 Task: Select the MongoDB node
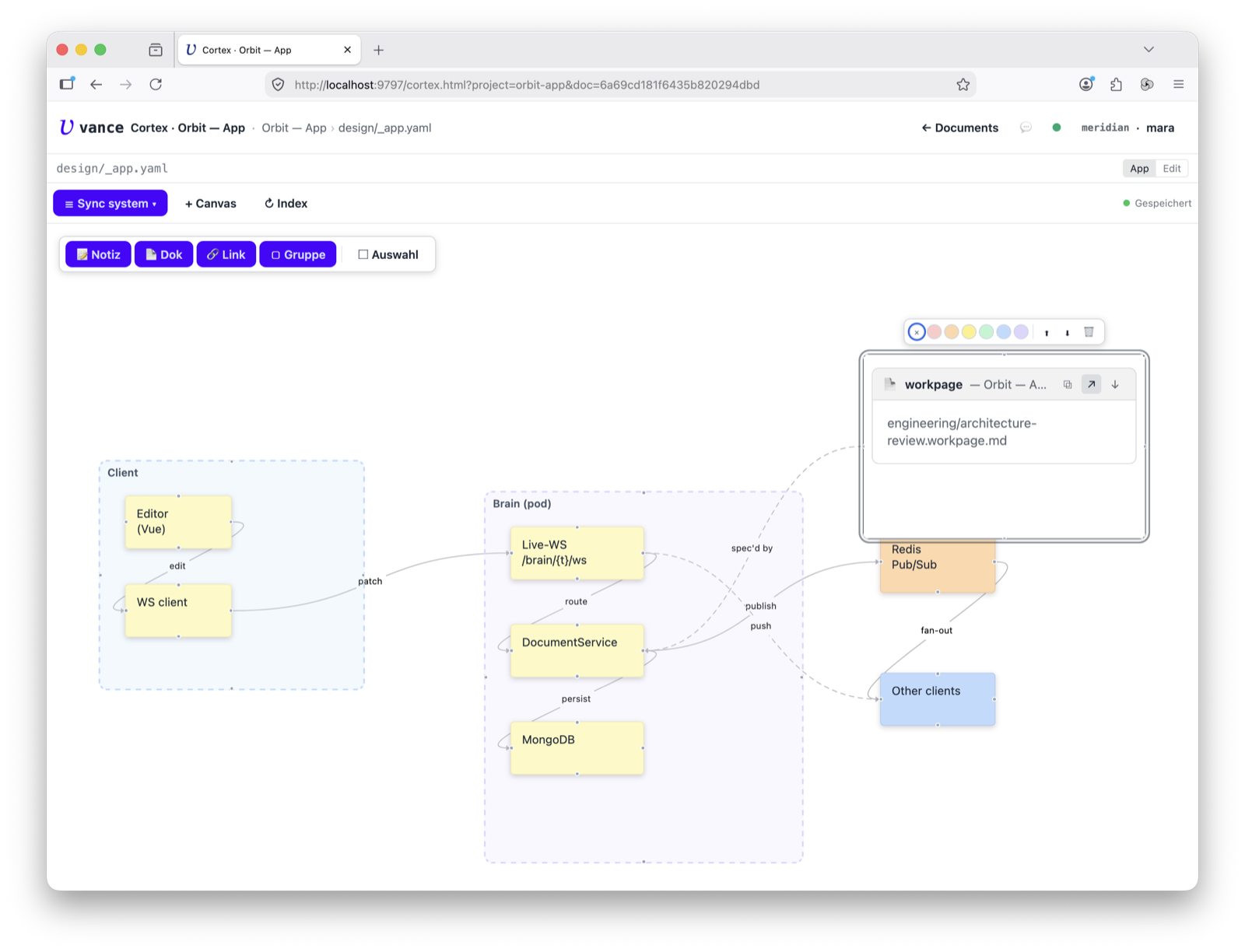click(577, 747)
